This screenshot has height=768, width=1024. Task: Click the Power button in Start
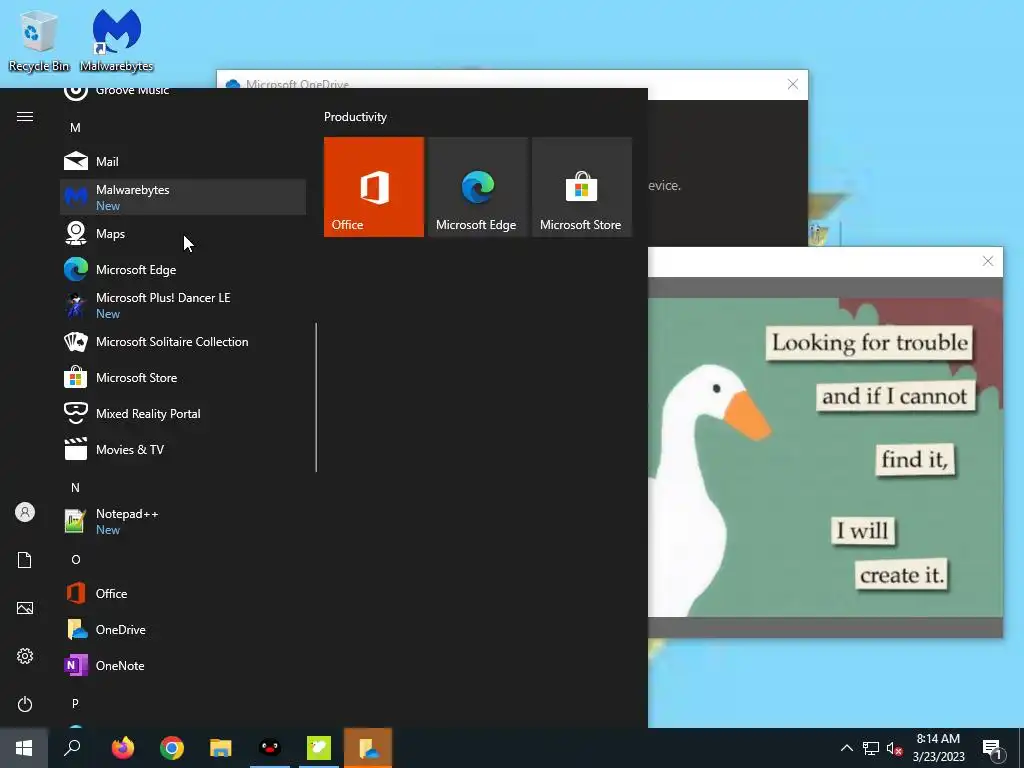coord(25,704)
